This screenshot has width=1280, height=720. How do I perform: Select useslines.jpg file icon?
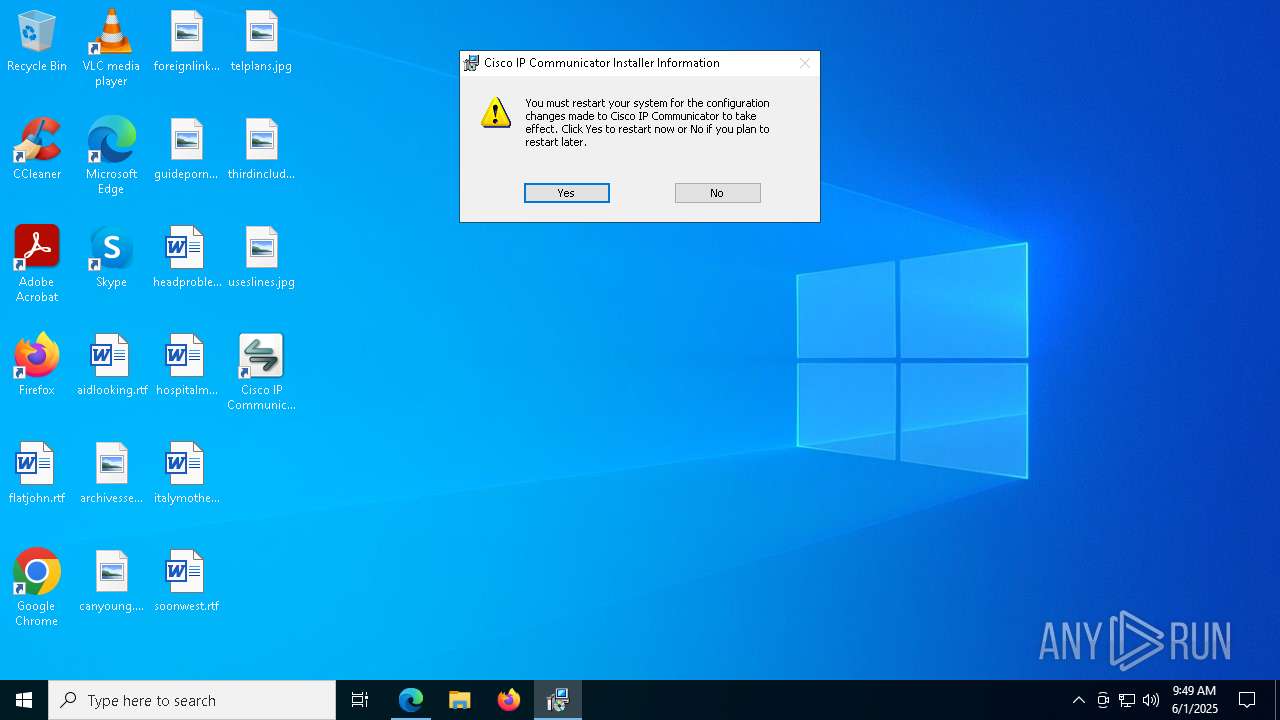261,258
